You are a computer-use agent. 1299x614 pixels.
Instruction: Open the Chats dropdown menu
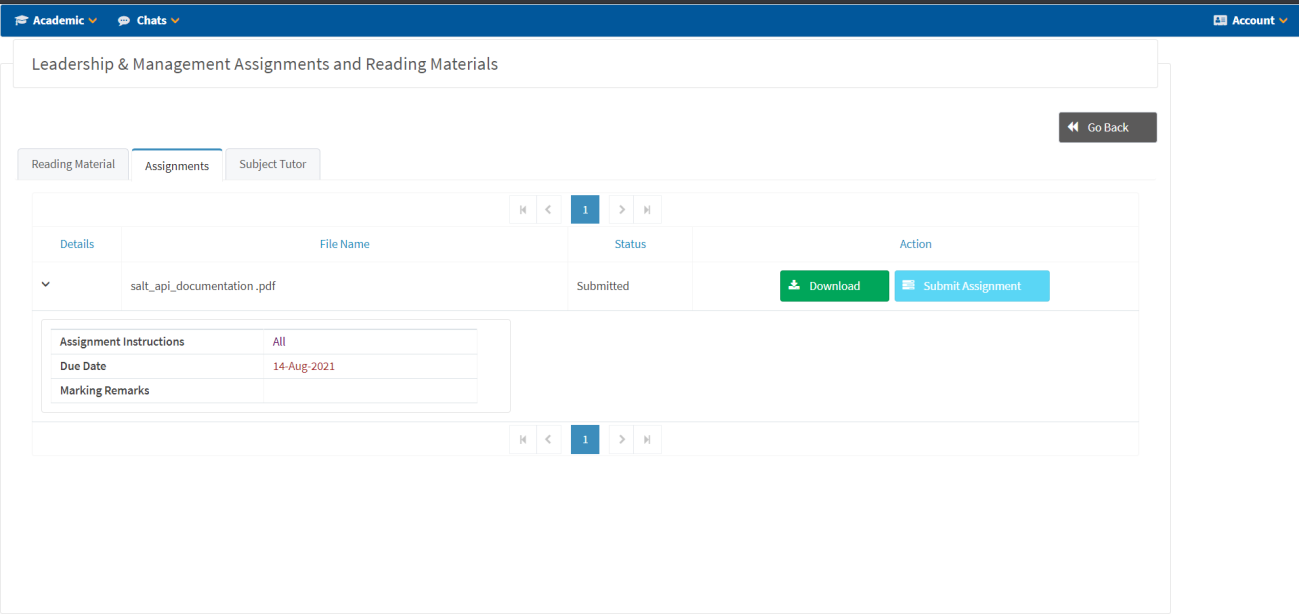(x=149, y=20)
